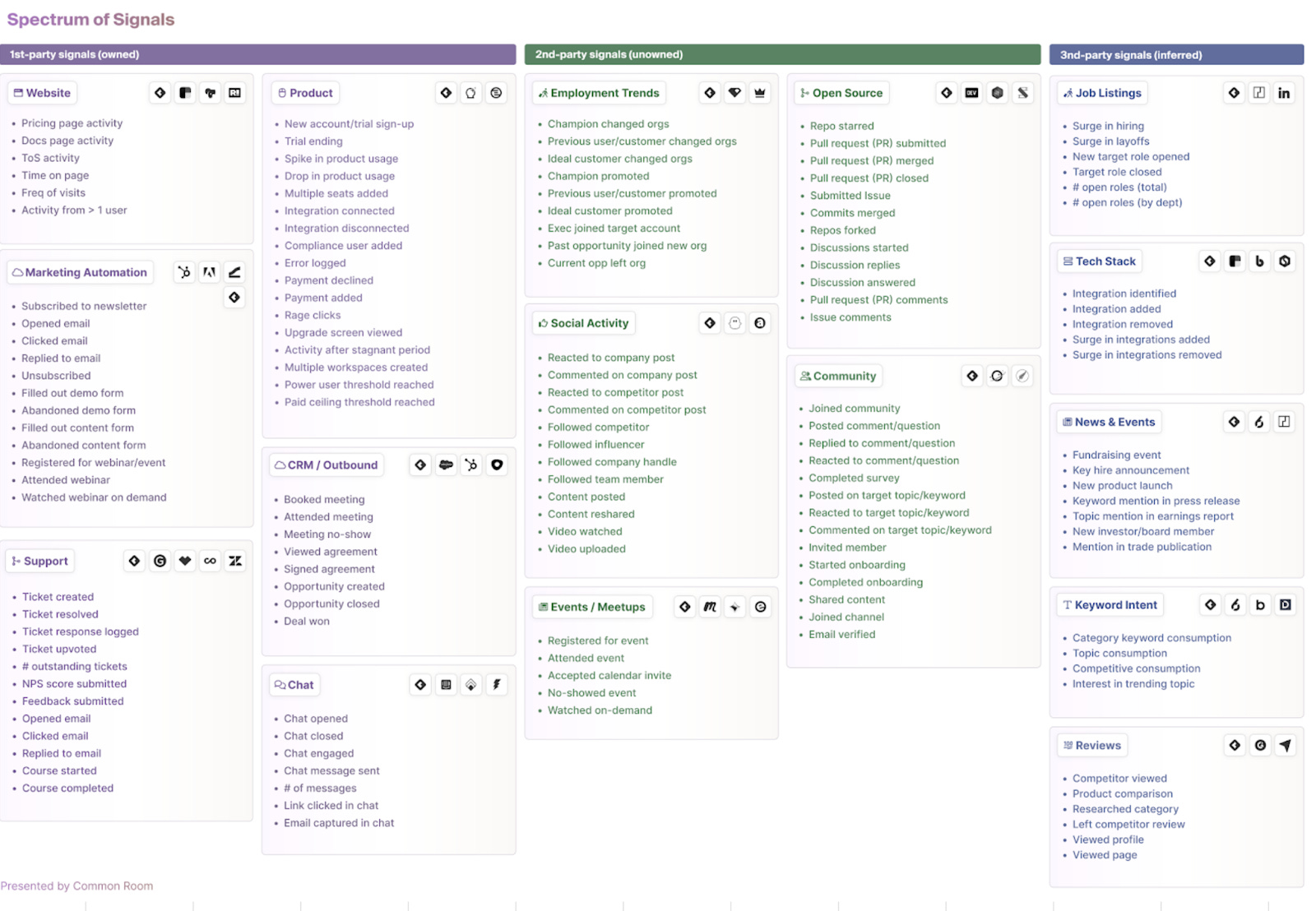Image resolution: width=1316 pixels, height=911 pixels.
Task: Click the stylized S icon in Open Source
Action: 1022,93
